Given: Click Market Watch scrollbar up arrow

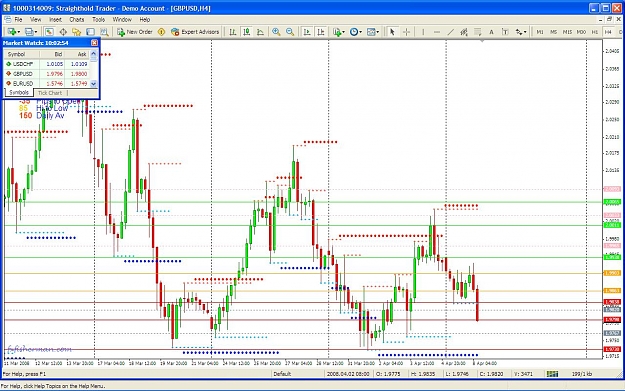Looking at the screenshot, I should [x=94, y=53].
